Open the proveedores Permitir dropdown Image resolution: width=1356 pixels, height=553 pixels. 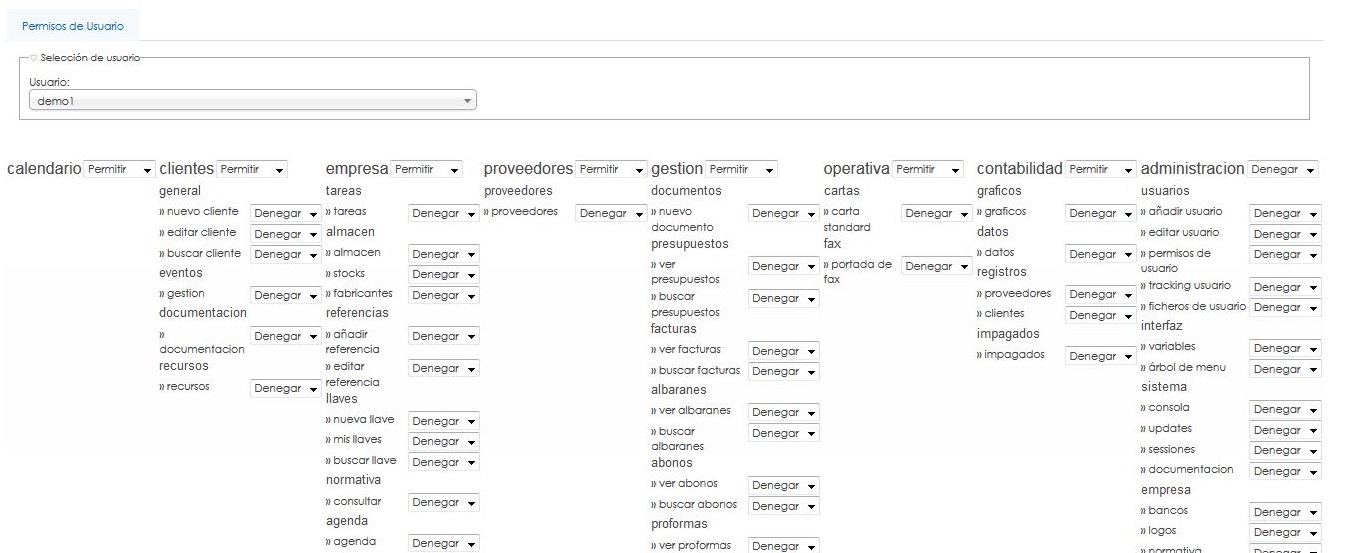pyautogui.click(x=610, y=170)
